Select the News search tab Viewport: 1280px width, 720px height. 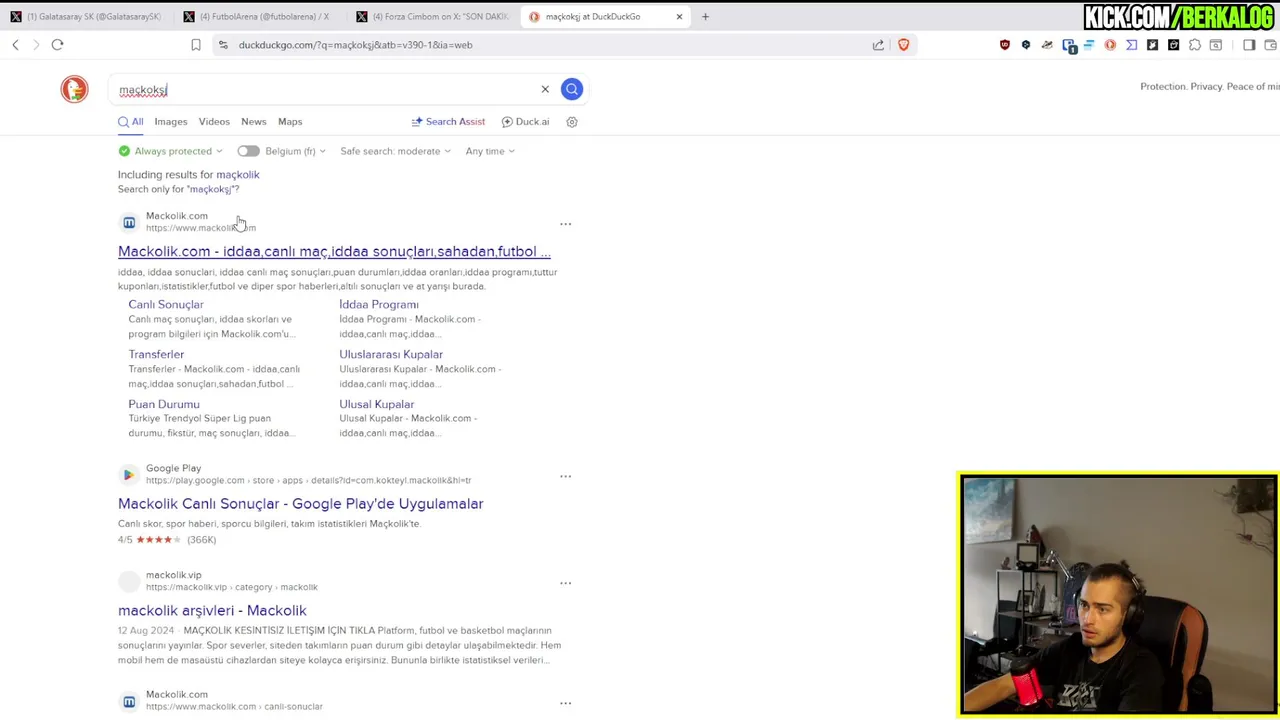click(253, 122)
